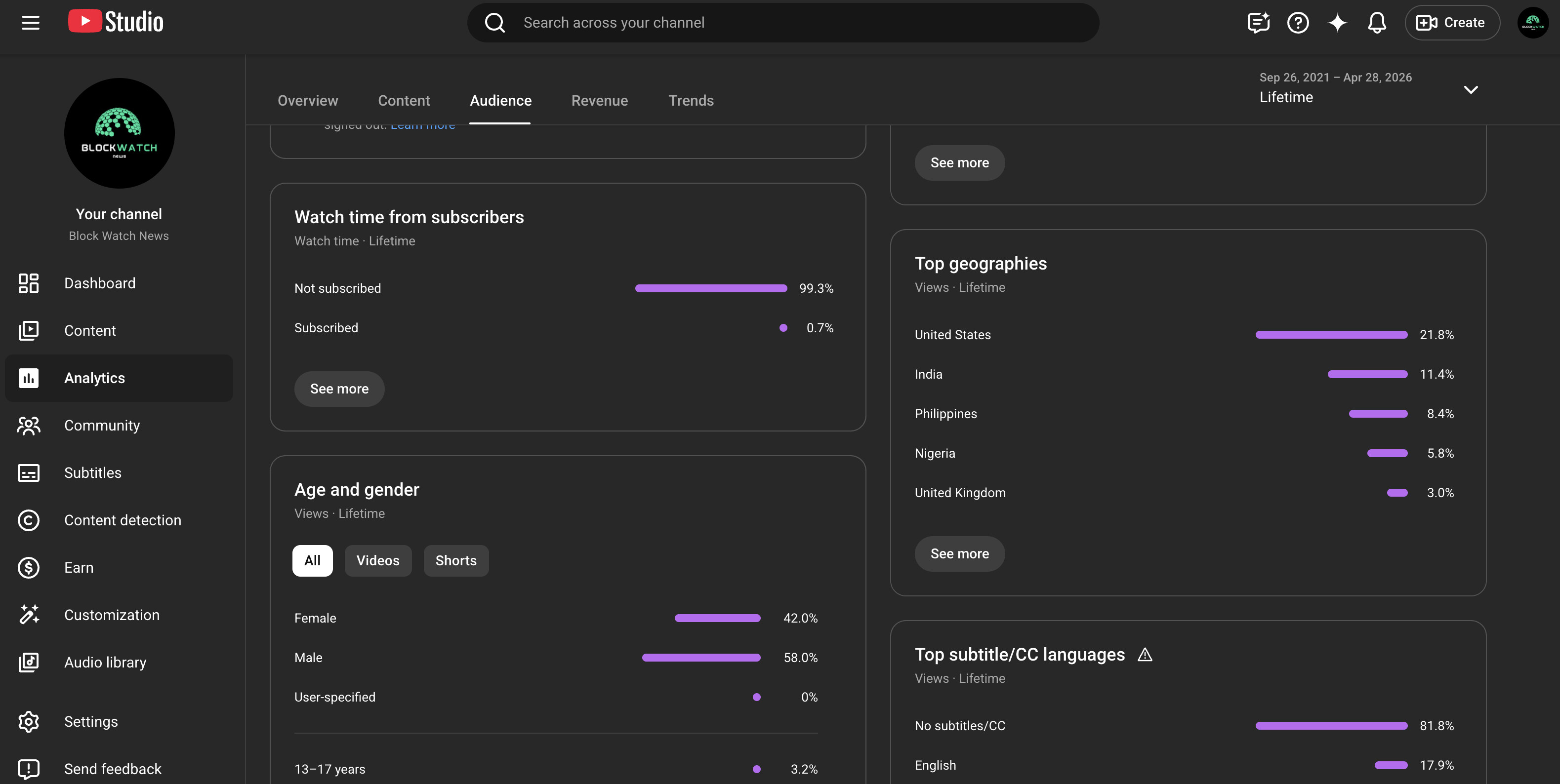The width and height of the screenshot is (1560, 784).
Task: Select the Videos filter chip
Action: (378, 561)
